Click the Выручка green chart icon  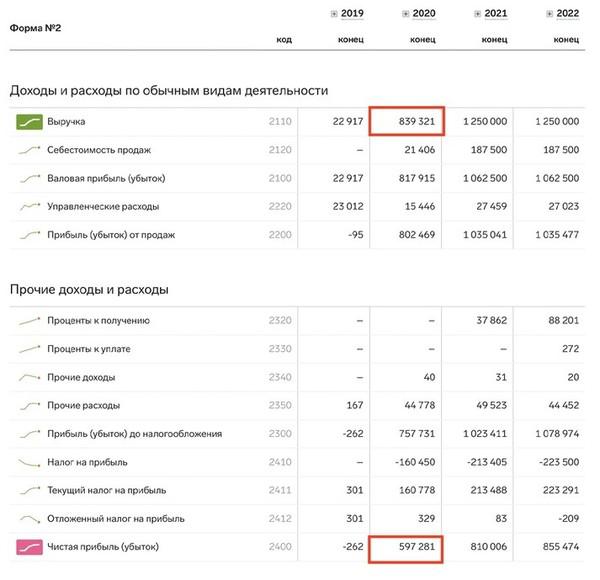(x=29, y=122)
